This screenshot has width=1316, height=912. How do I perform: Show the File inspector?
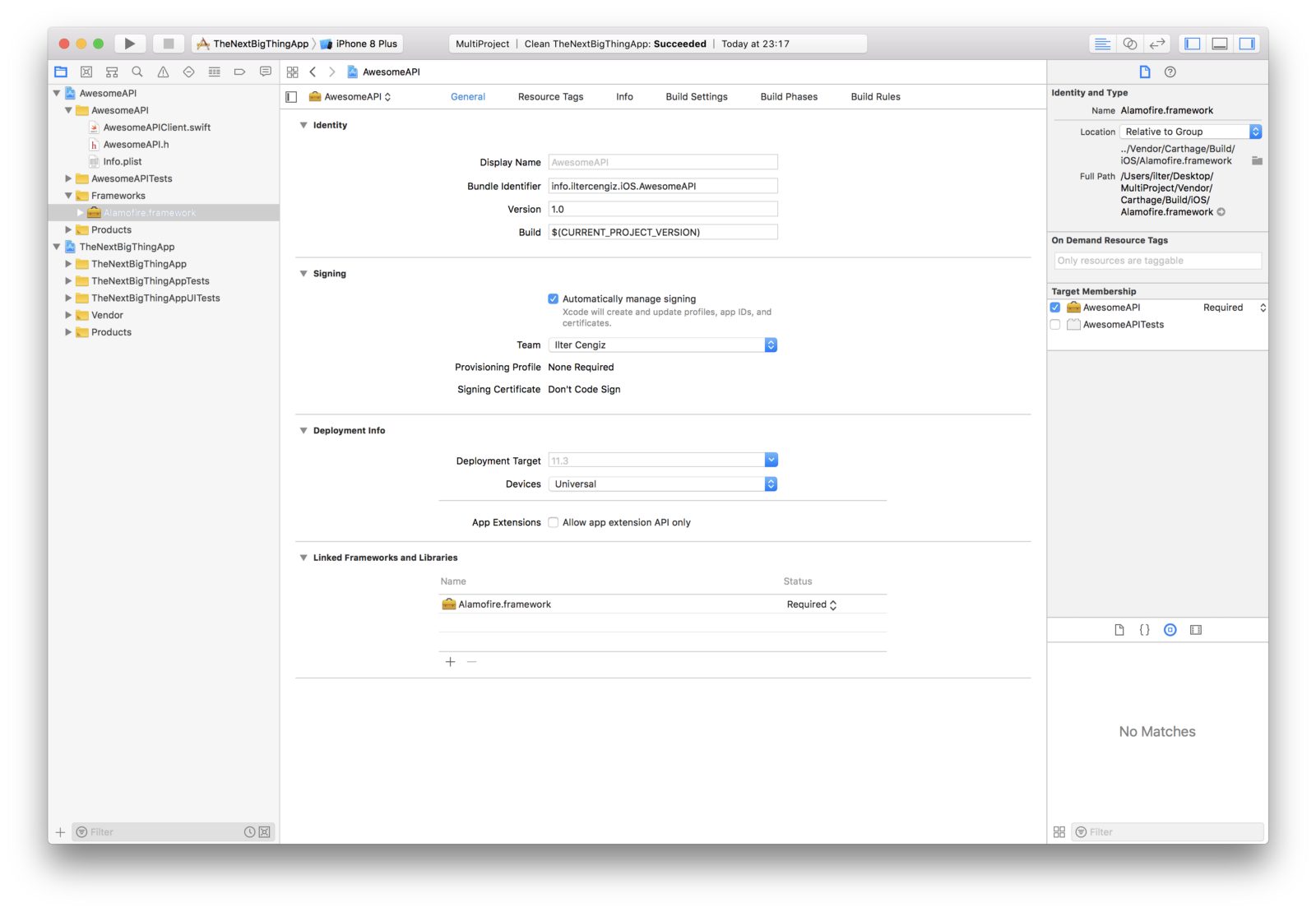tap(1144, 72)
